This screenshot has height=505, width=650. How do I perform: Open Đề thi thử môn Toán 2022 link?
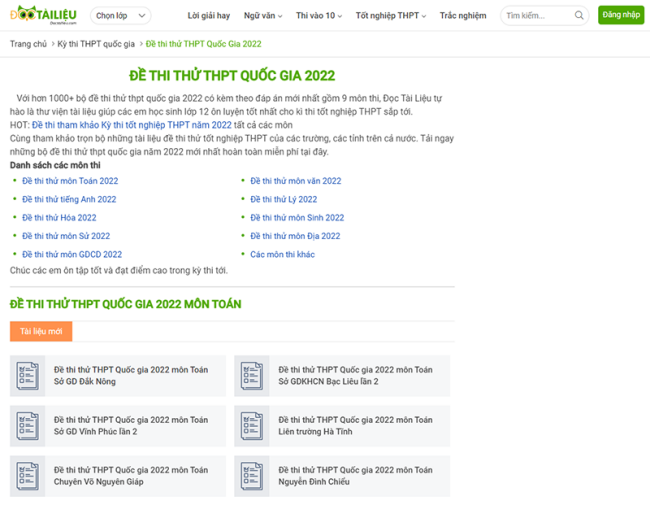(70, 181)
